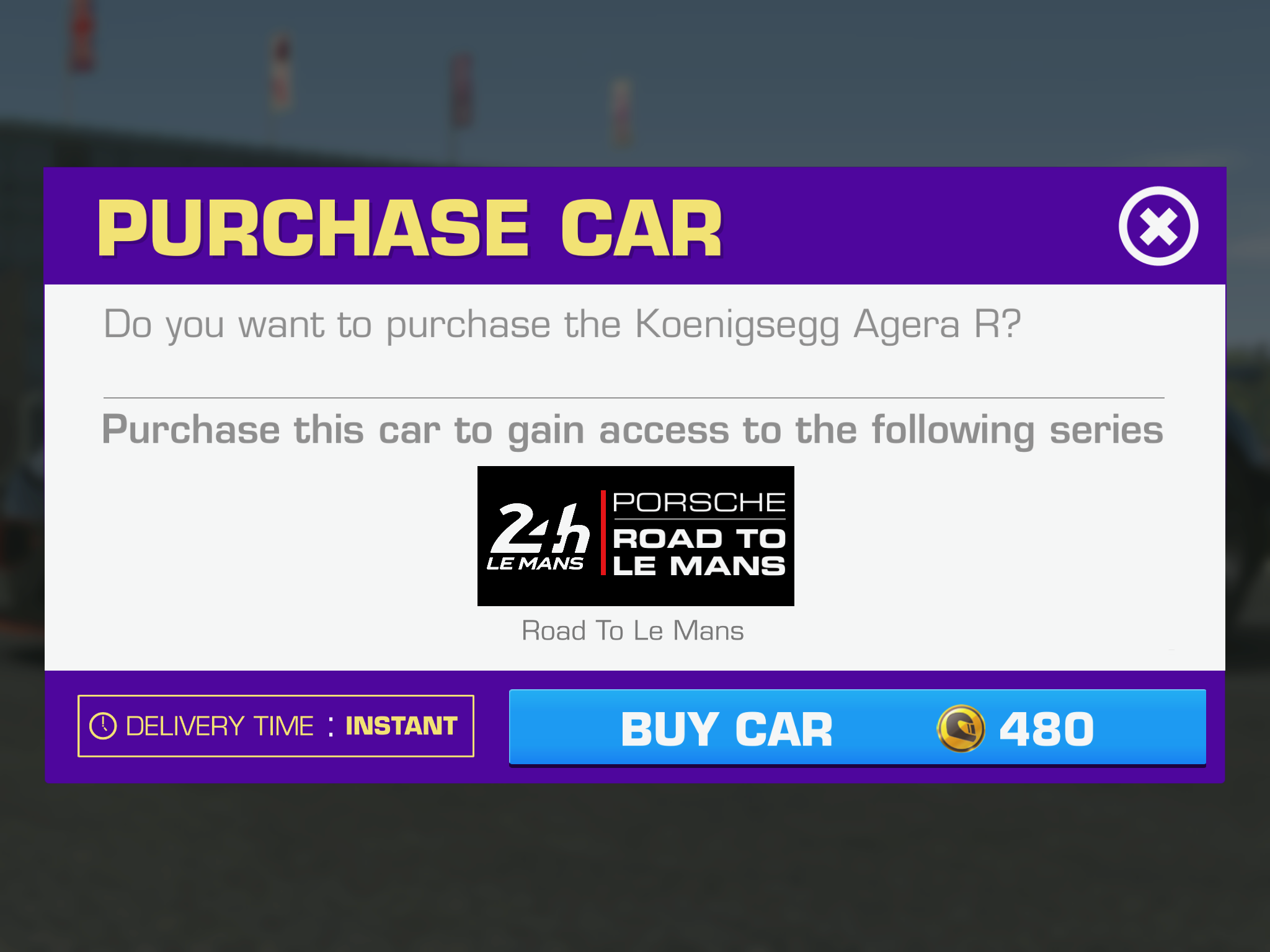Click the PORSCHE wordmark in the banner
This screenshot has height=952, width=1270.
699,502
